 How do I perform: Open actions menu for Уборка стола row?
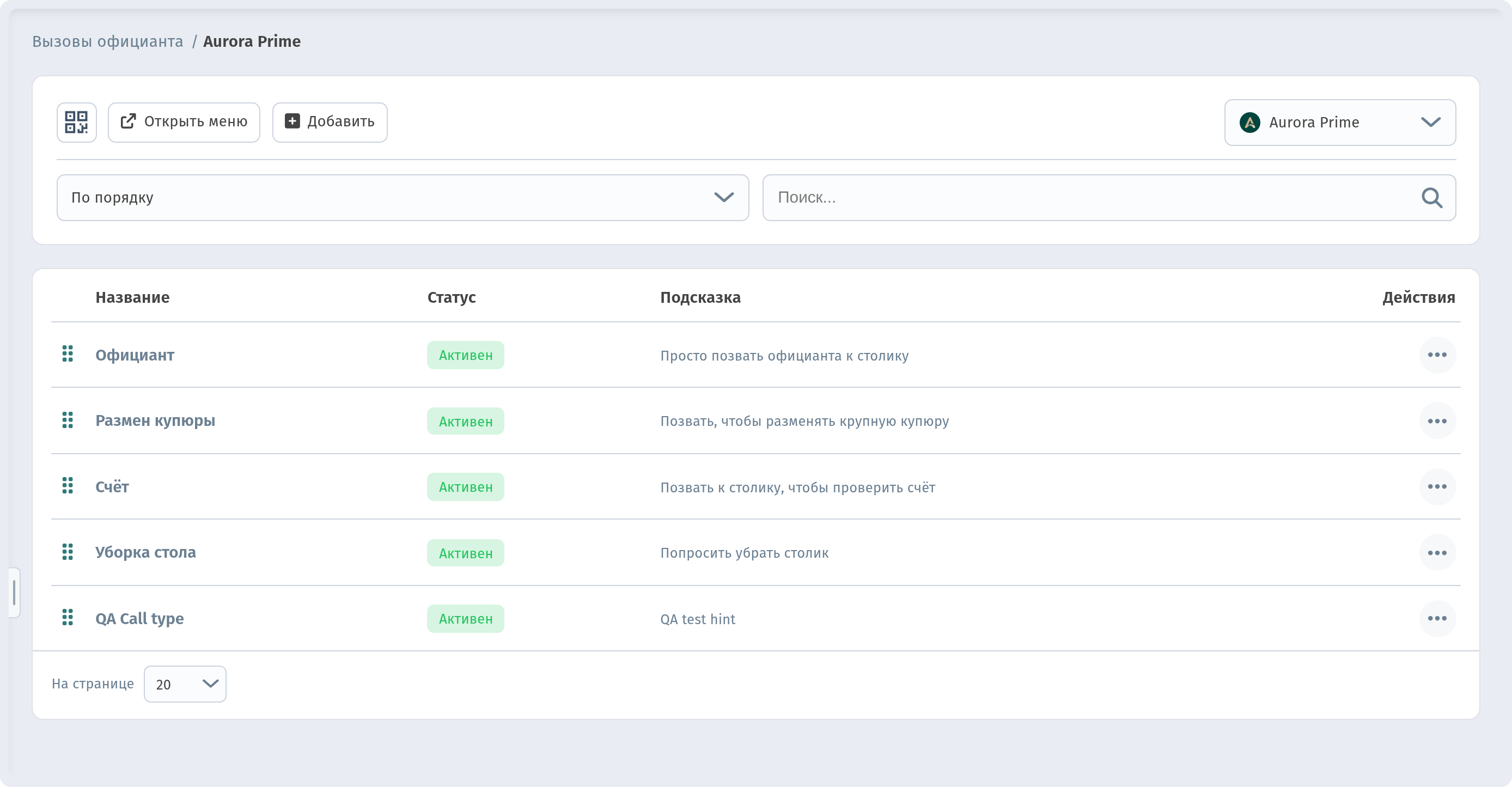click(1437, 553)
